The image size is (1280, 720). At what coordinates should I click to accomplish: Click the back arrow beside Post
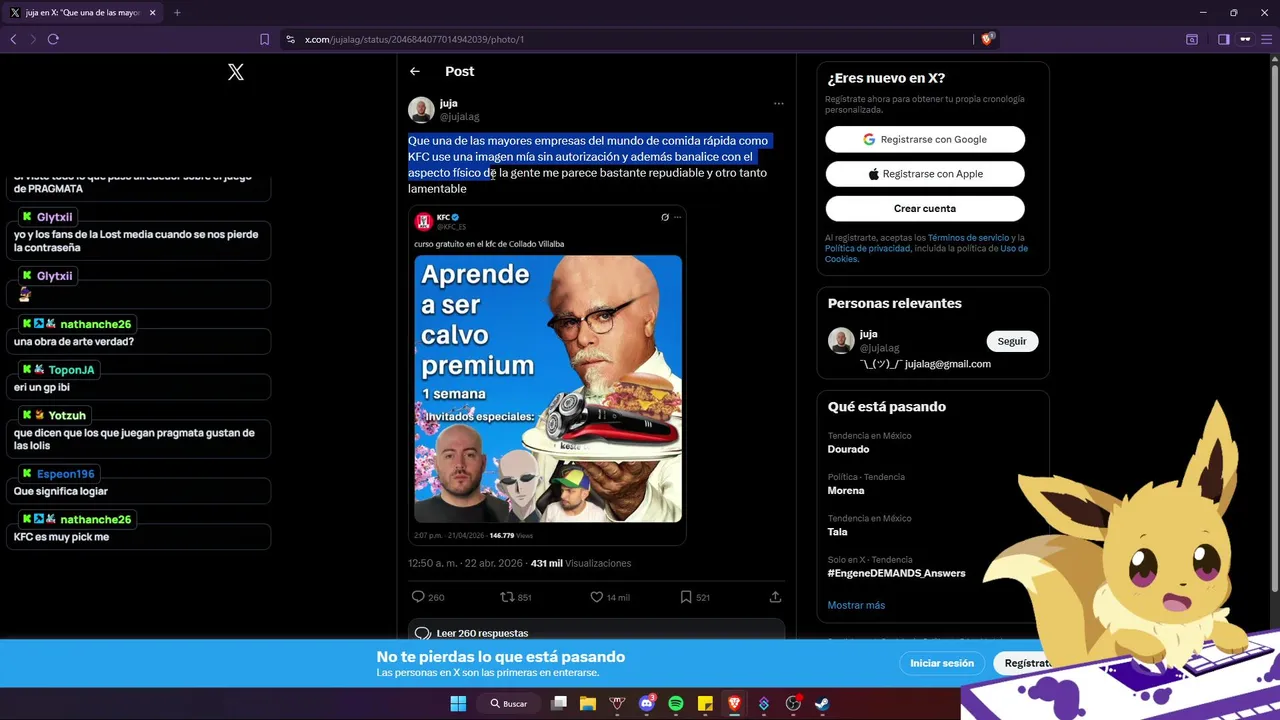click(414, 71)
